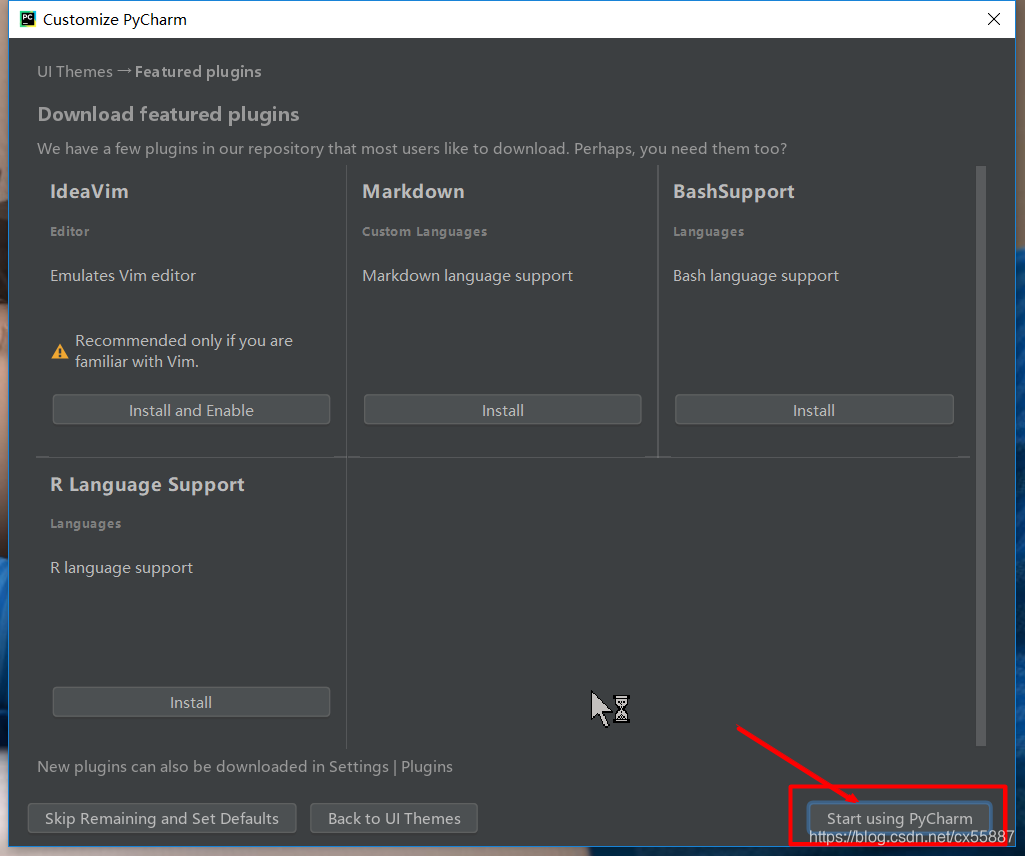The width and height of the screenshot is (1025, 856).
Task: Install and enable the IdeaVim plugin
Action: click(191, 410)
